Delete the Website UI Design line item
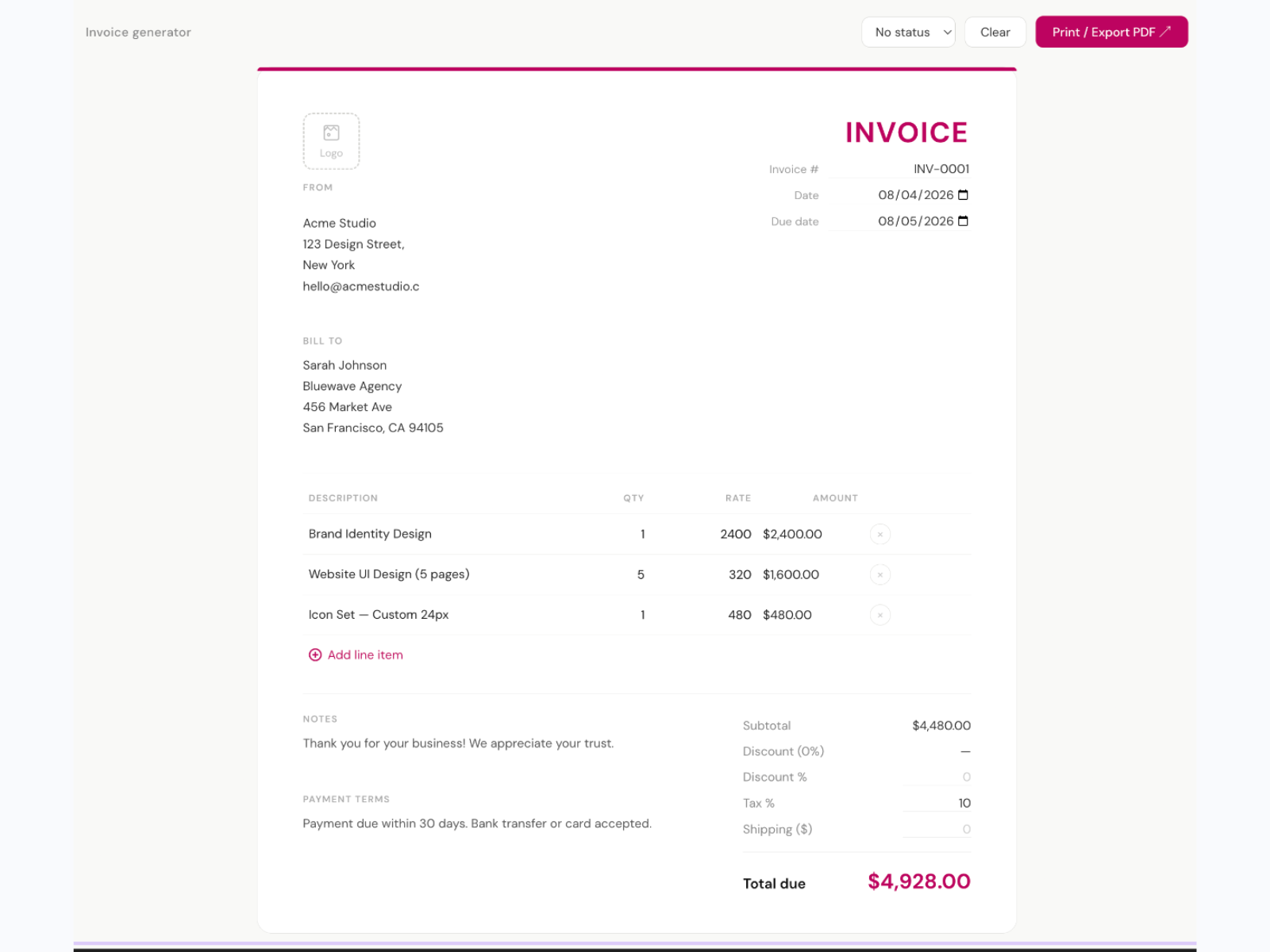 tap(879, 574)
